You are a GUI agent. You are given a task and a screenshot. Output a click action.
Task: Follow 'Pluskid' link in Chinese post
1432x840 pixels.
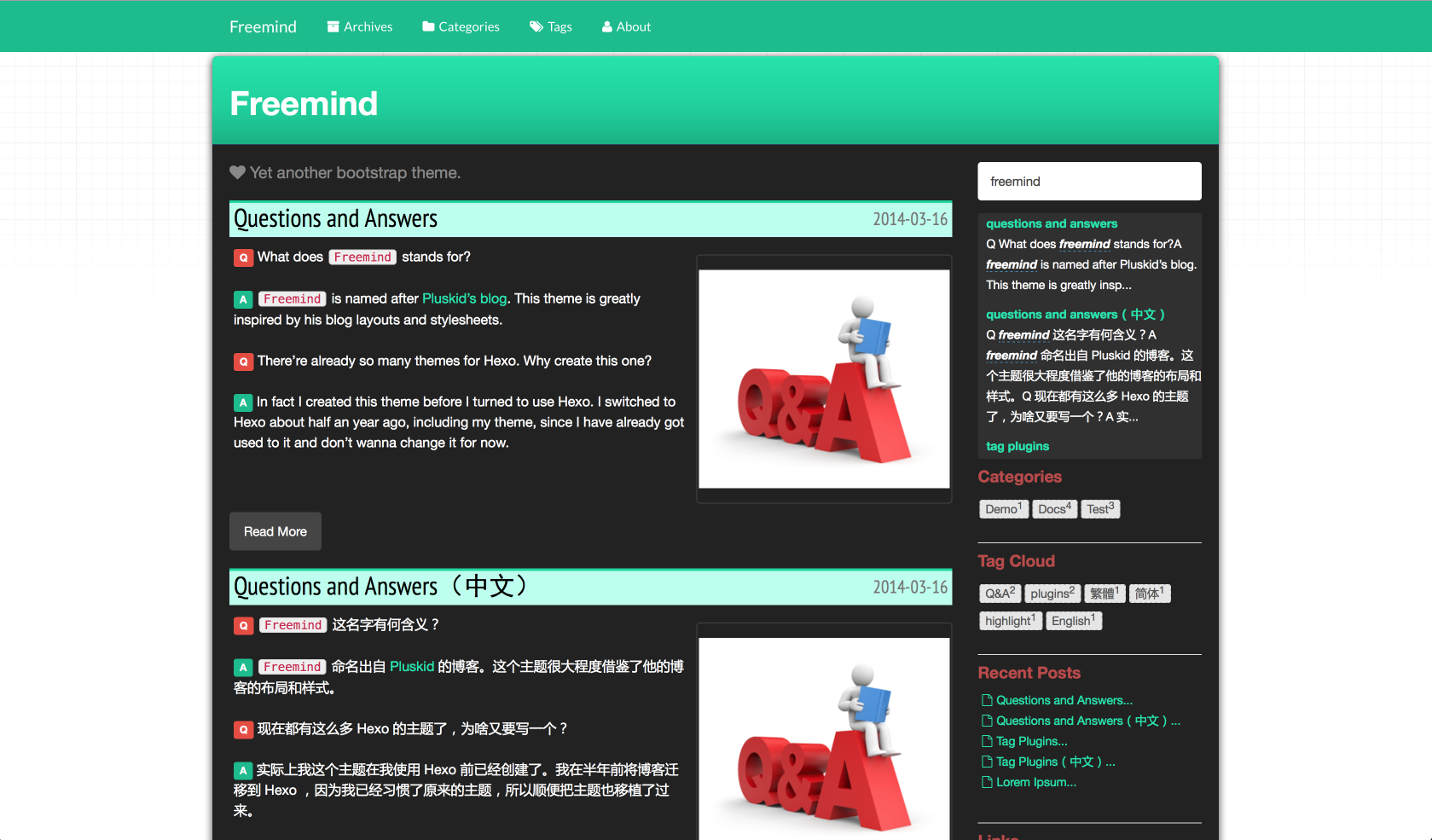point(412,666)
